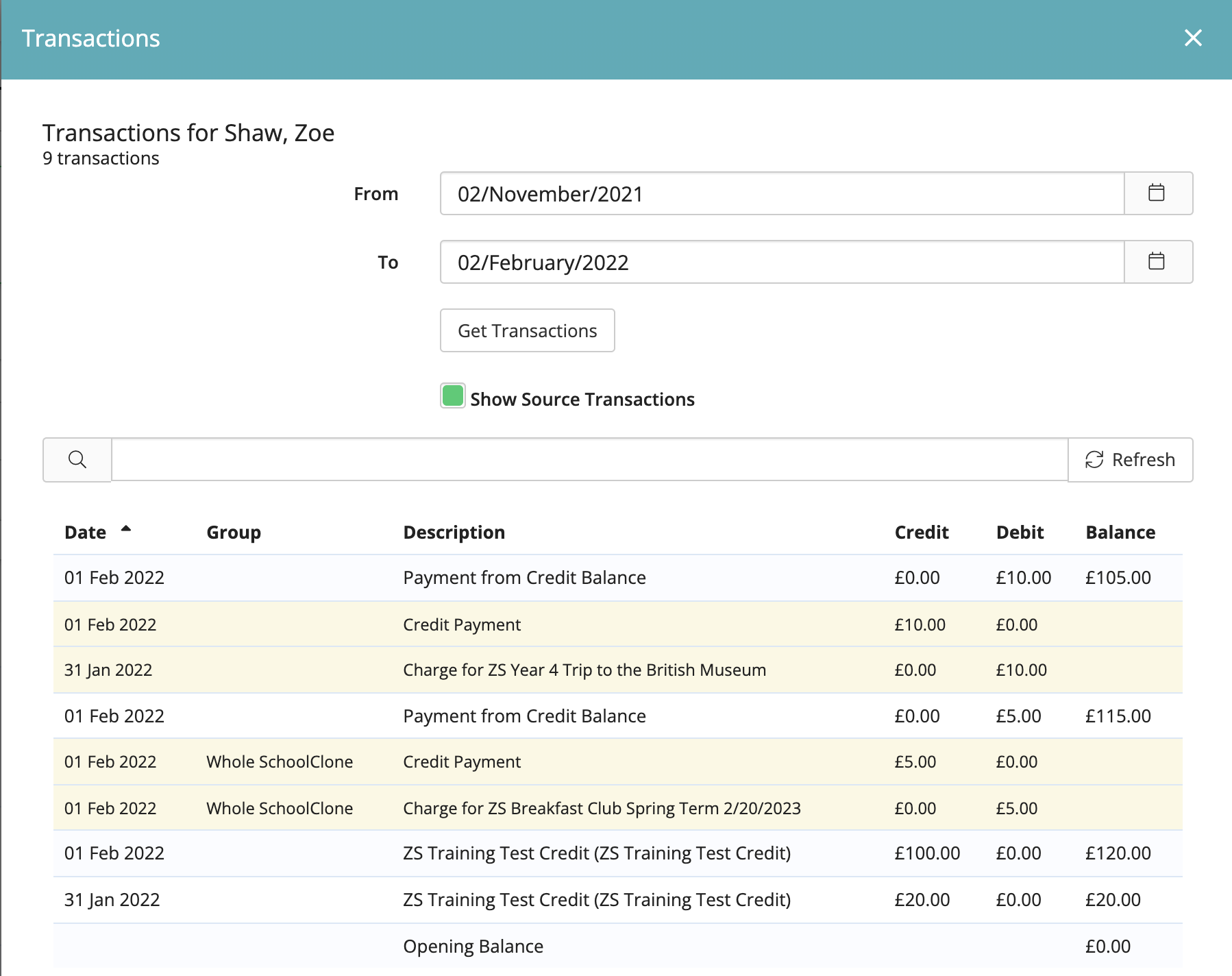
Task: Open the To date calendar picker
Action: click(1158, 262)
